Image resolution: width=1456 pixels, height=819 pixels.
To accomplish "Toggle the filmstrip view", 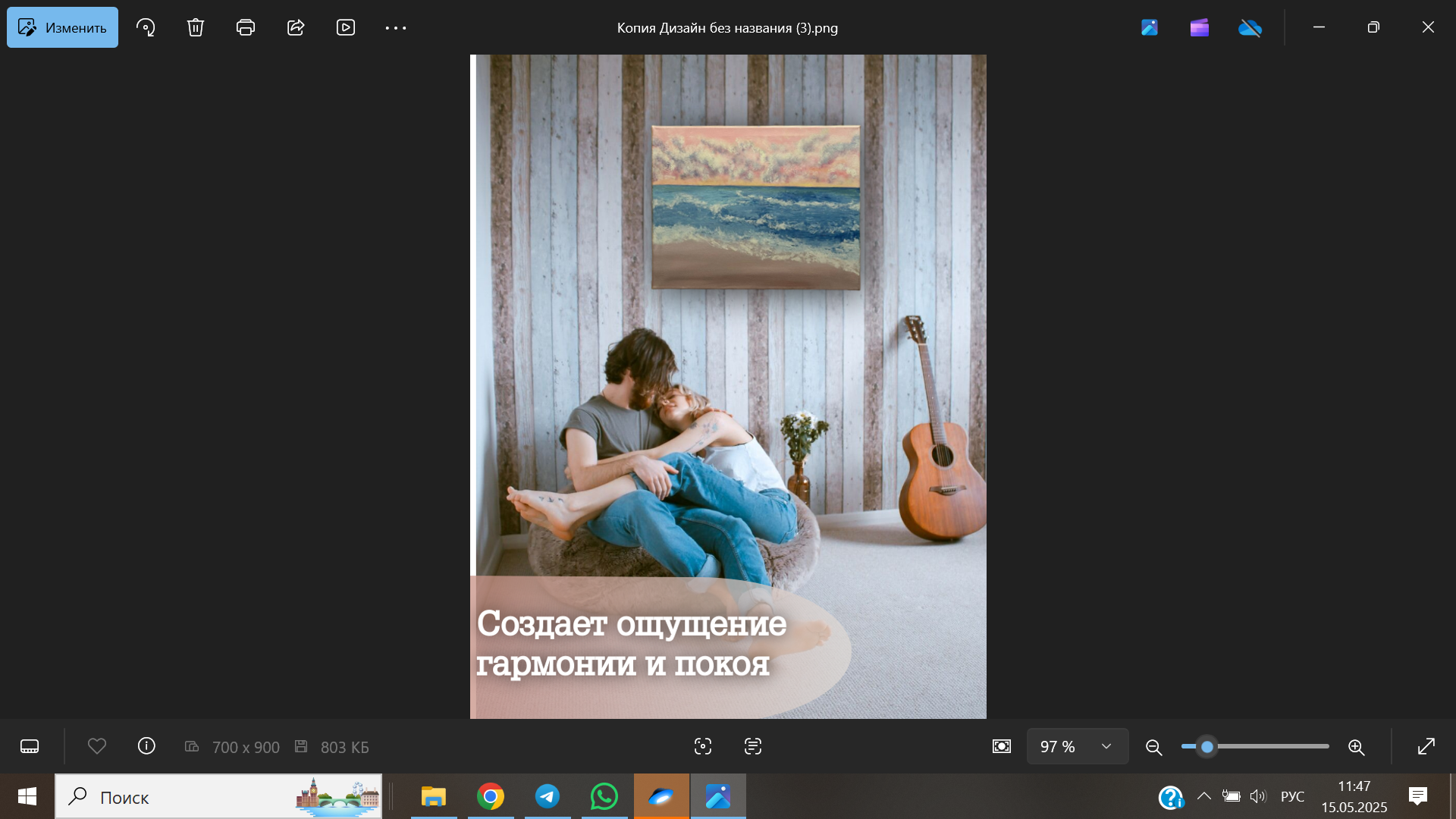I will click(30, 746).
